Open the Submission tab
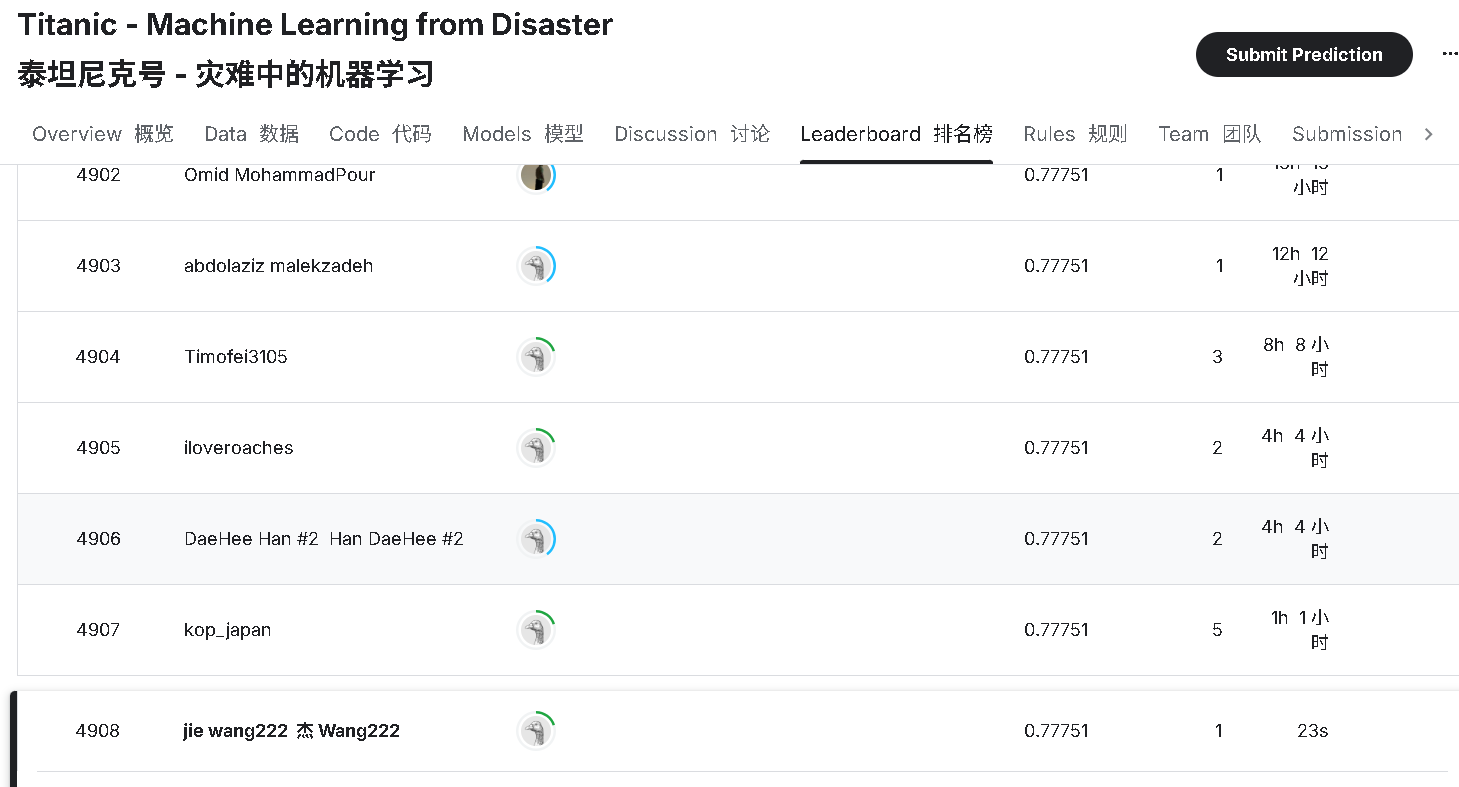The image size is (1459, 787). tap(1347, 134)
